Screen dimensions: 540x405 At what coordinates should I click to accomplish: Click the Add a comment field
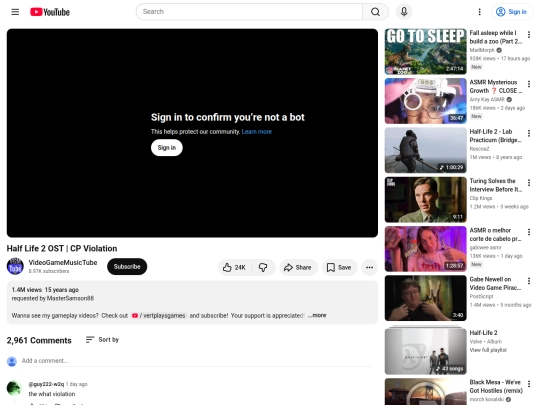coord(196,361)
